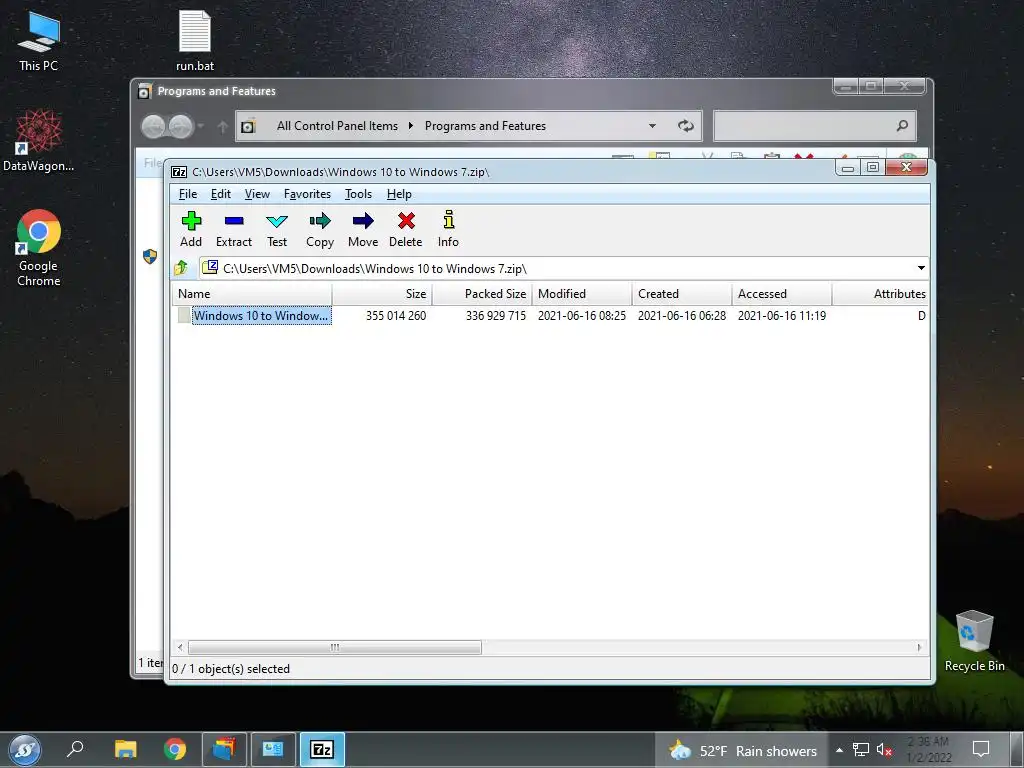Image resolution: width=1024 pixels, height=768 pixels.
Task: Open the Favorites menu
Action: tap(307, 194)
